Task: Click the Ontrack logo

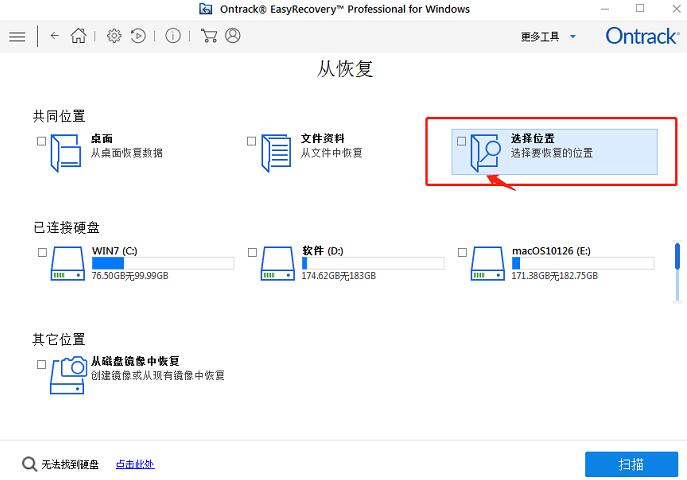Action: [642, 36]
